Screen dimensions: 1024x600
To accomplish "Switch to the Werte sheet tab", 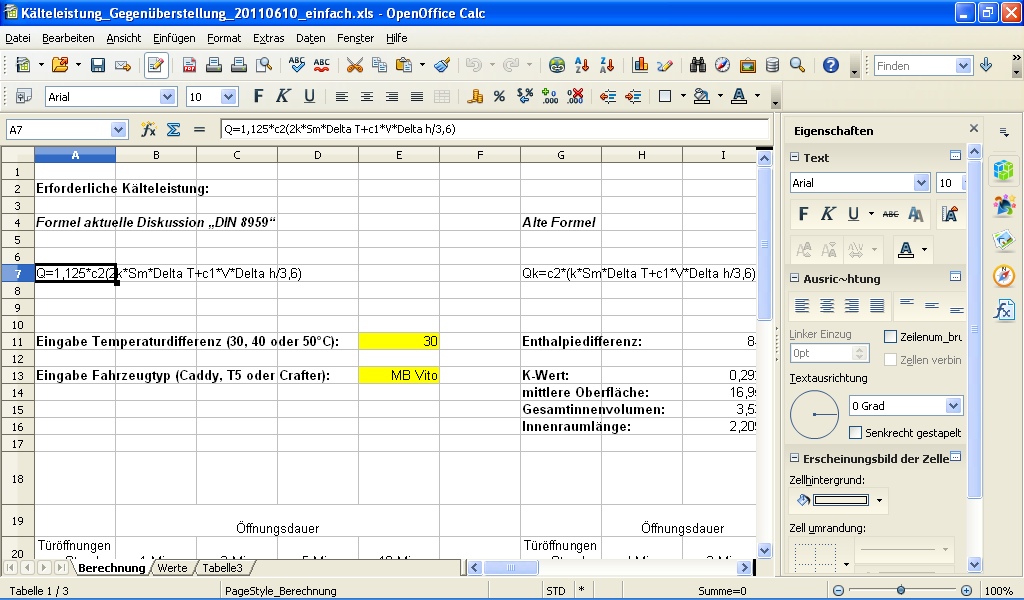I will [x=172, y=568].
